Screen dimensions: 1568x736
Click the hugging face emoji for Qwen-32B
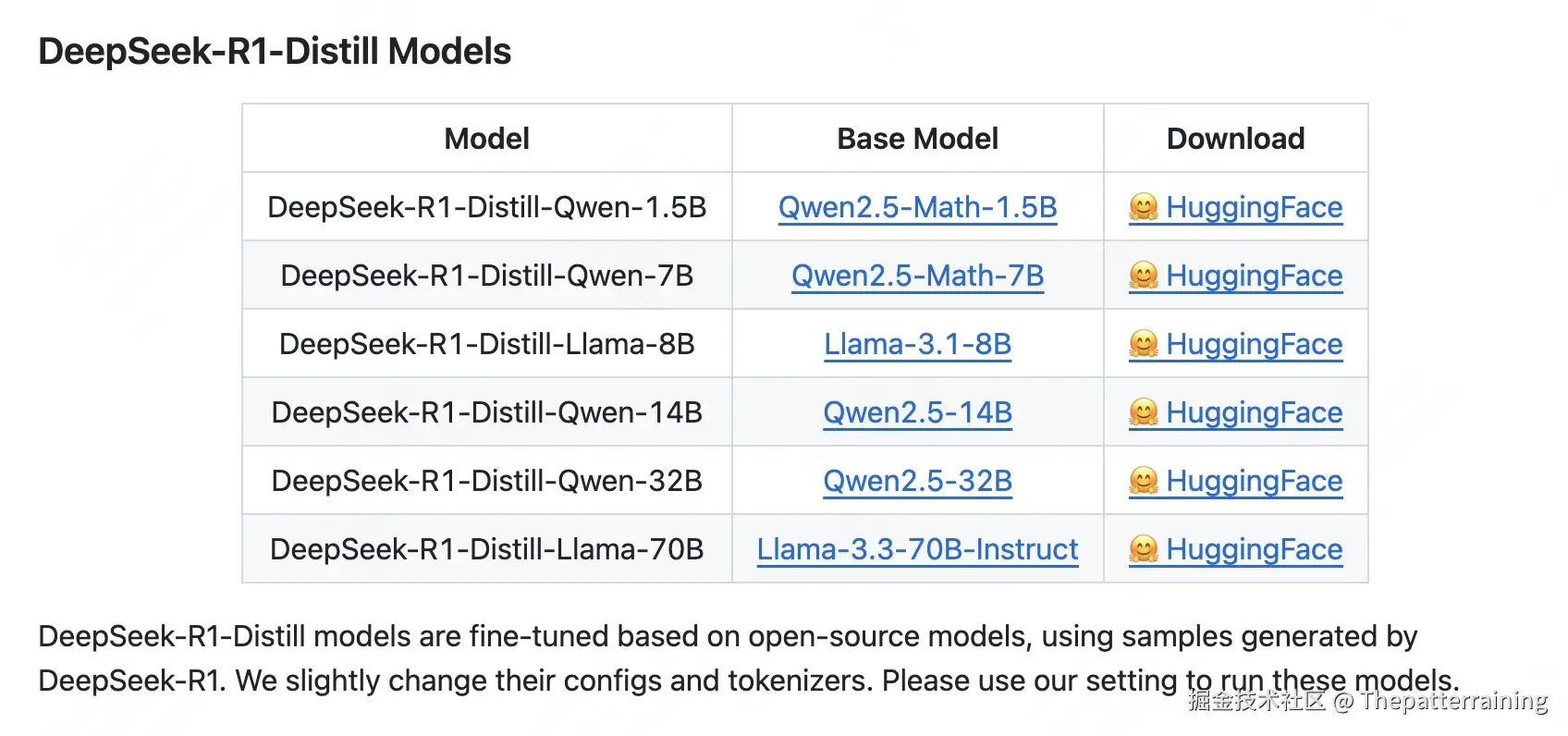pos(1144,481)
